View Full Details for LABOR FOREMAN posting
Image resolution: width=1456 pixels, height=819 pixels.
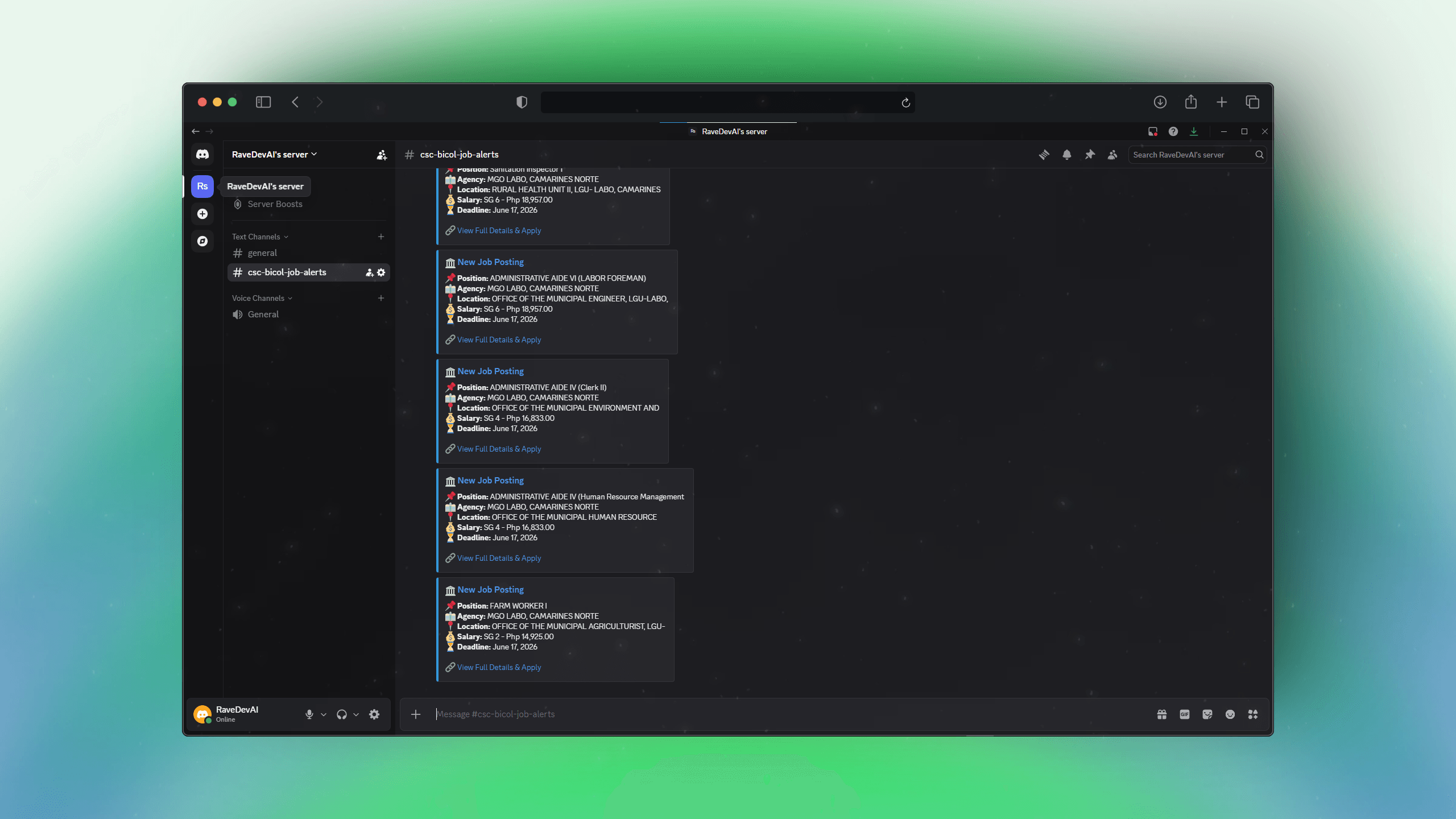coord(499,340)
